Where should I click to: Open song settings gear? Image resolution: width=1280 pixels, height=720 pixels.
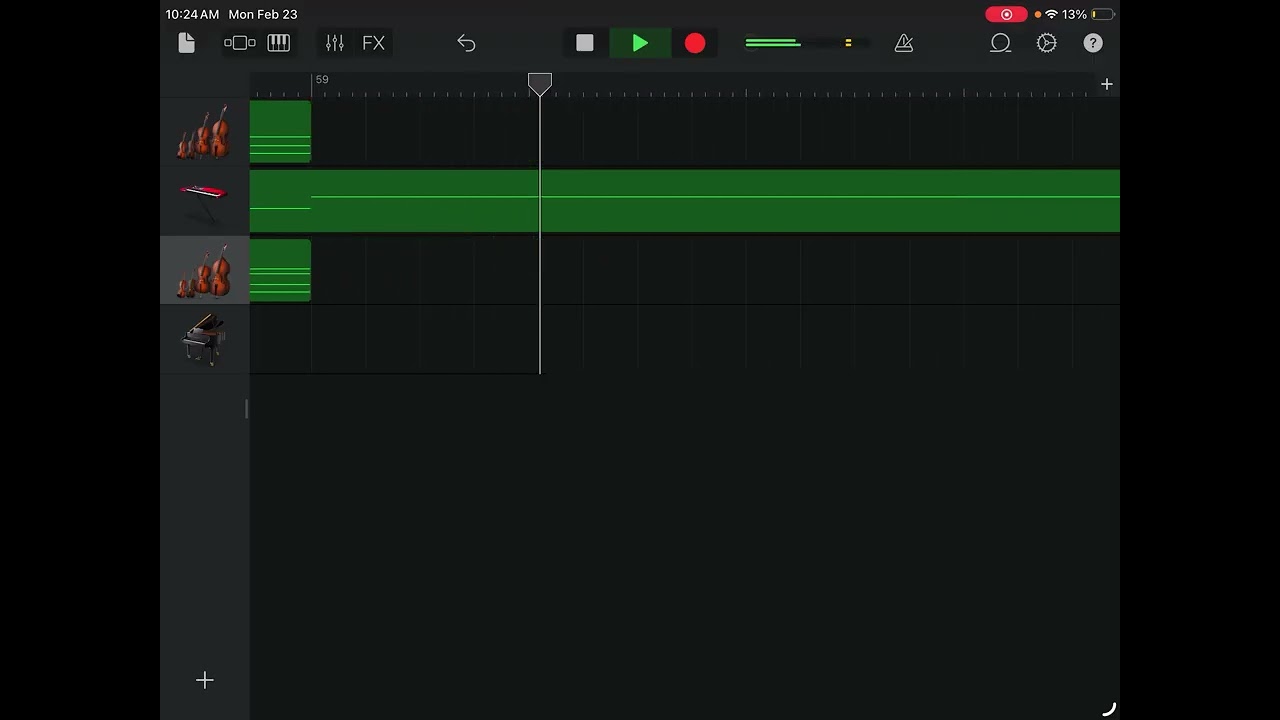click(1046, 43)
